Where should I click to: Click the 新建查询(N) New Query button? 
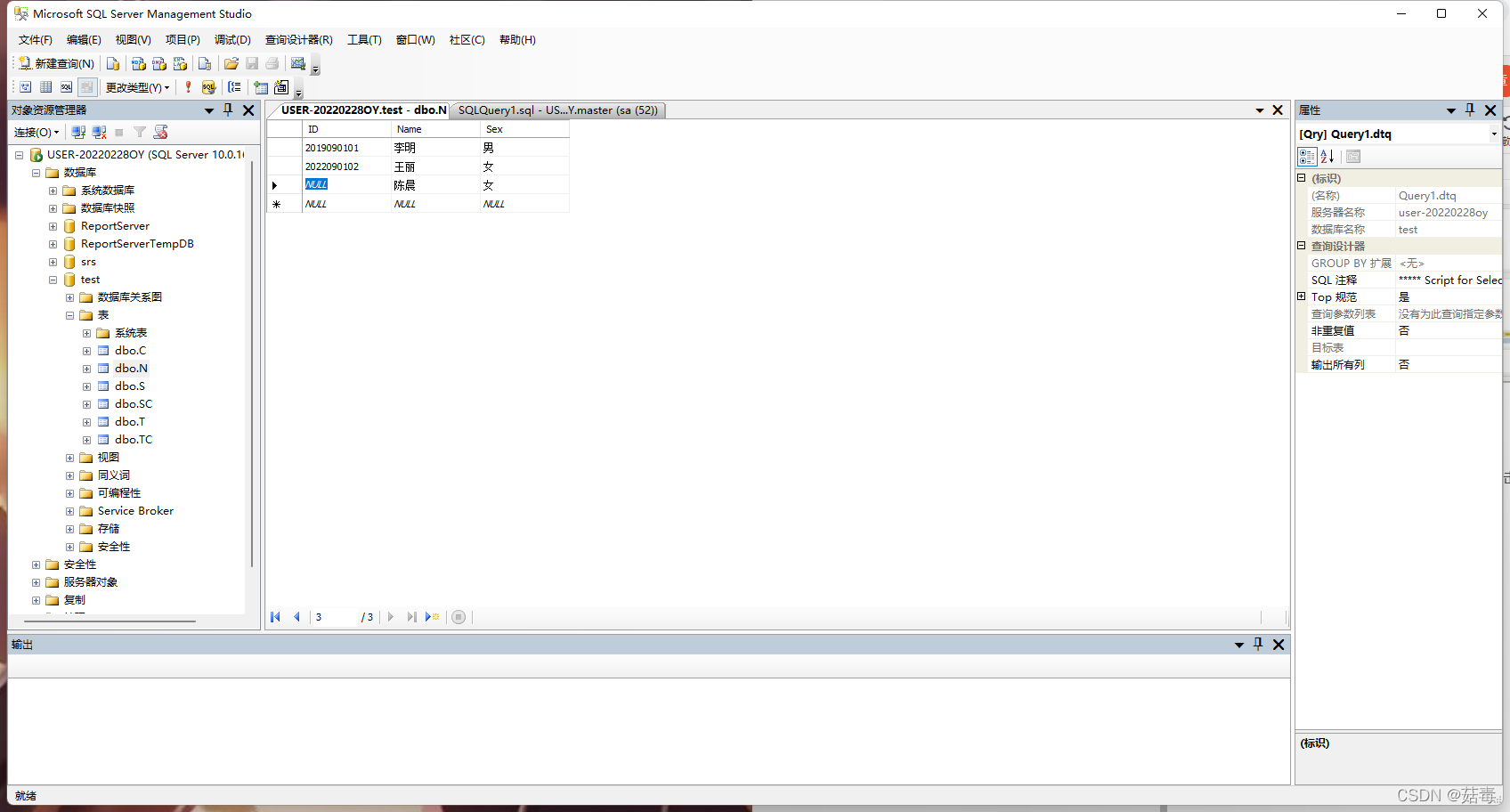(x=56, y=63)
